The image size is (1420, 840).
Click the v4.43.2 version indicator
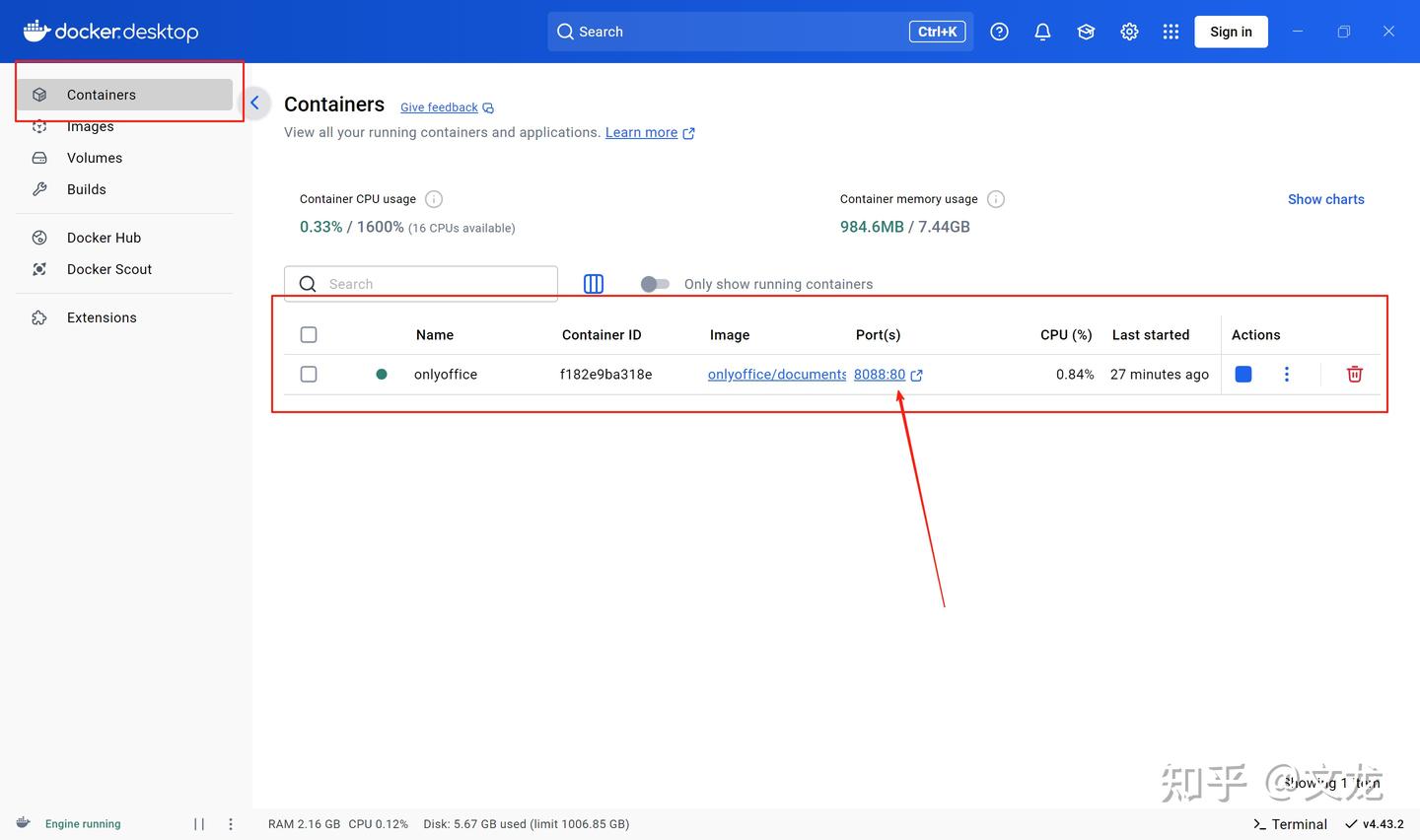tap(1375, 824)
